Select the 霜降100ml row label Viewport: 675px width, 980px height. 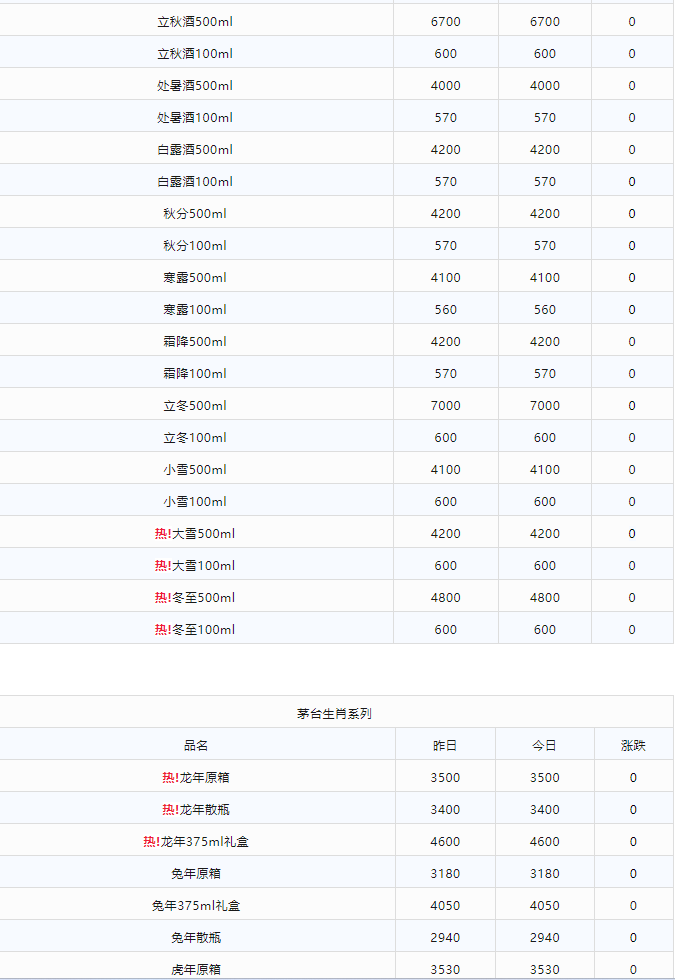[x=195, y=374]
